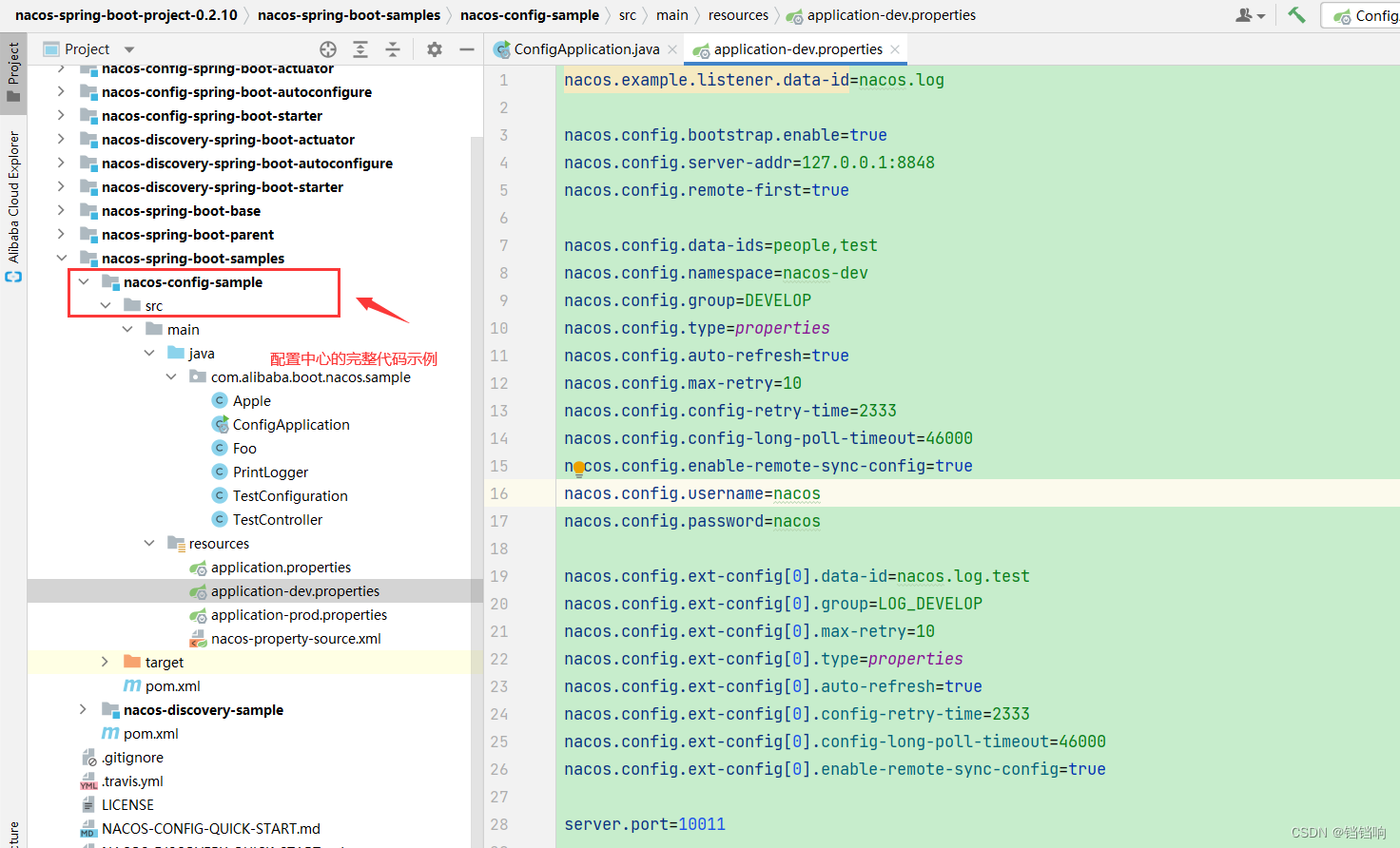Expand nacos-discovery-sample module
The height and width of the screenshot is (848, 1400).
83,710
